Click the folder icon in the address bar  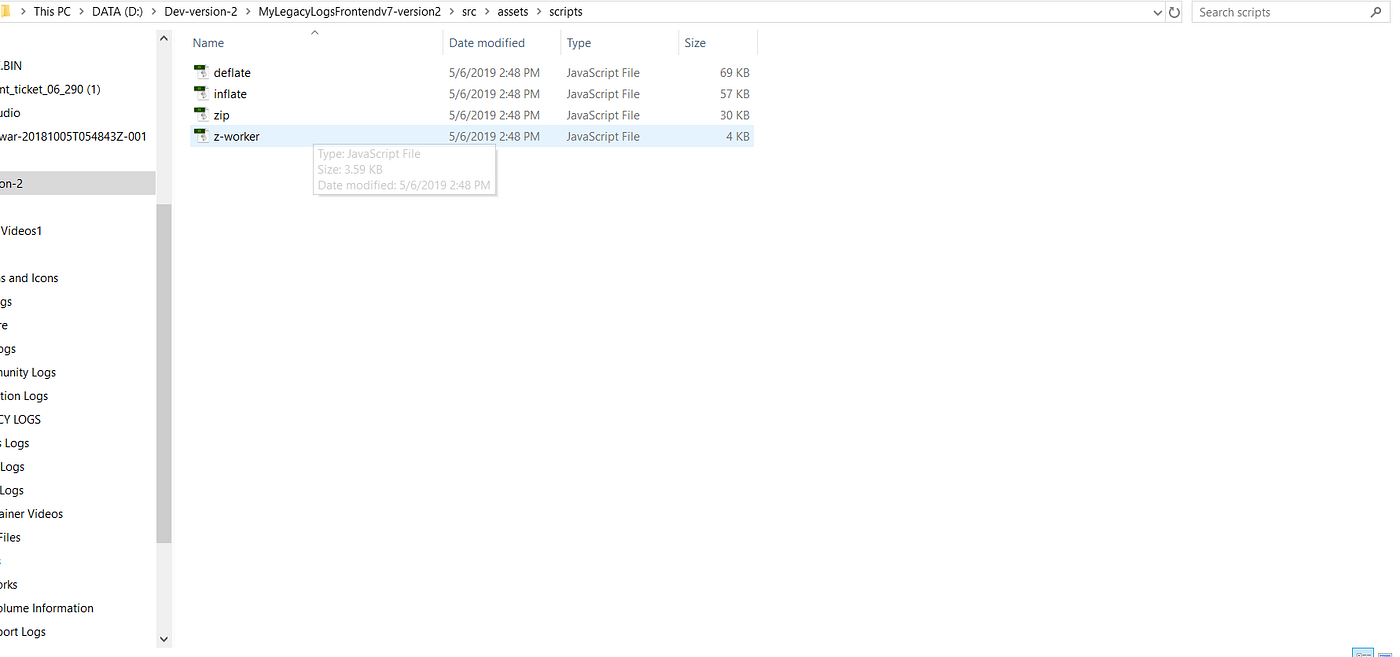point(7,11)
